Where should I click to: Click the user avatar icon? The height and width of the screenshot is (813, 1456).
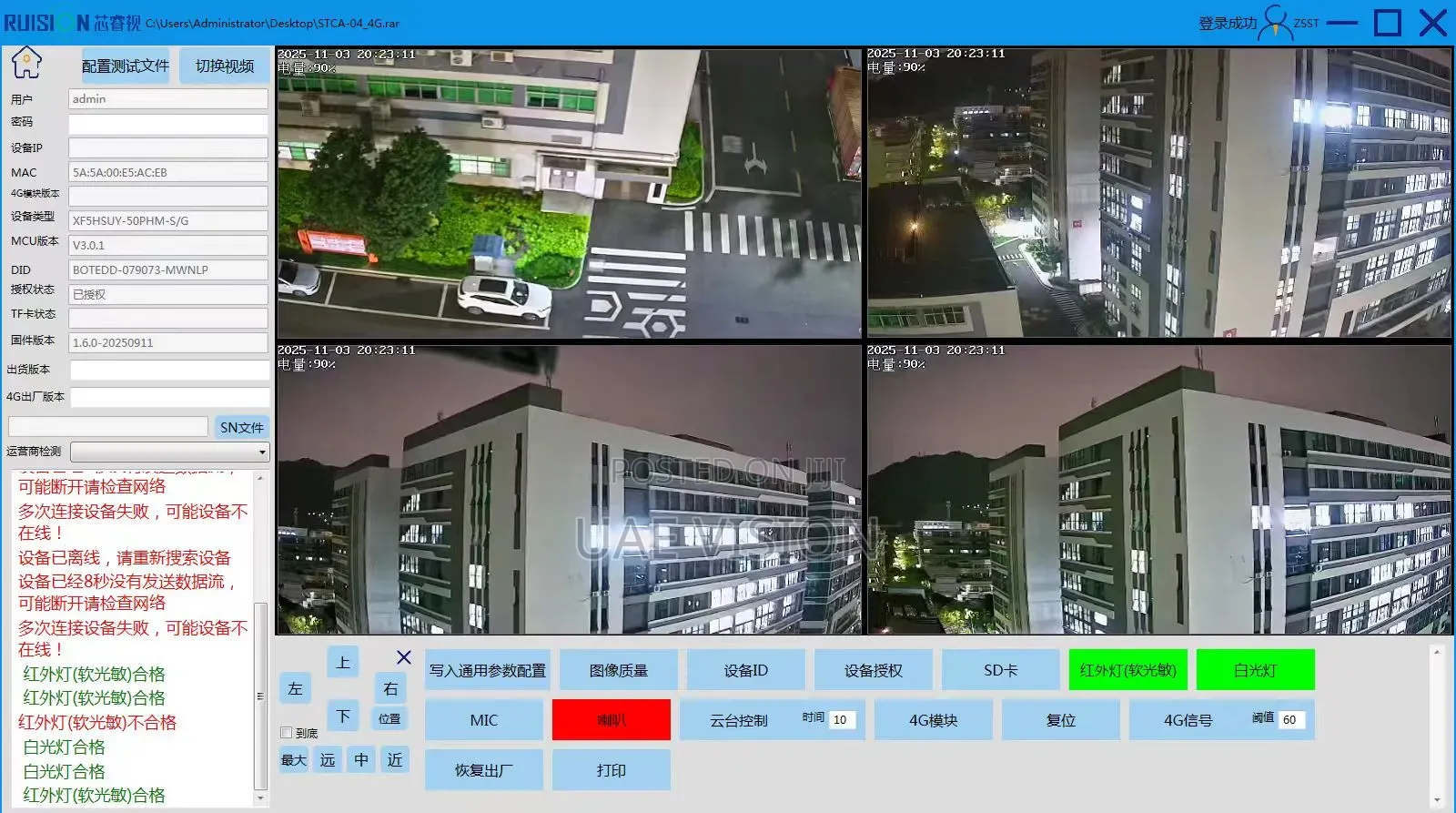tap(1276, 23)
